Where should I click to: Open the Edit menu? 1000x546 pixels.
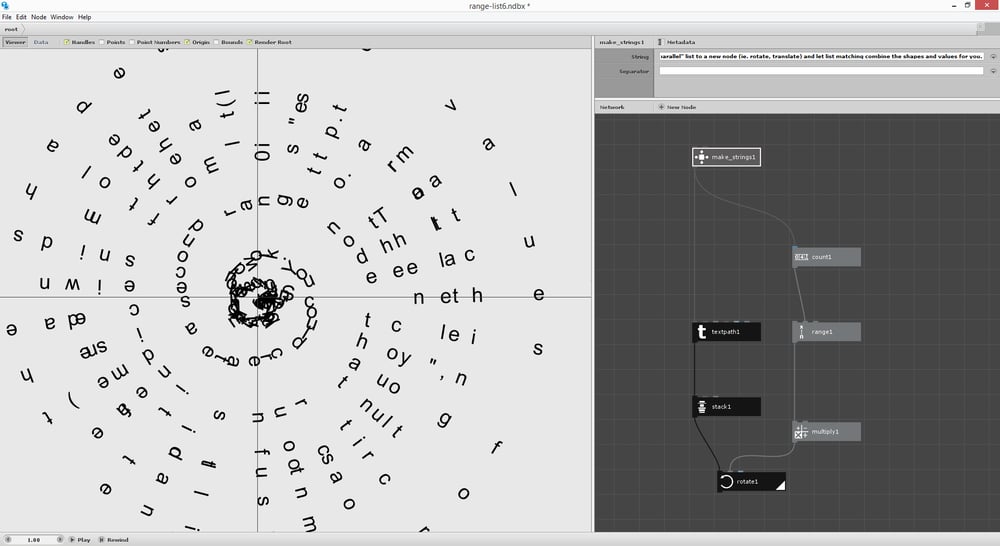point(21,17)
